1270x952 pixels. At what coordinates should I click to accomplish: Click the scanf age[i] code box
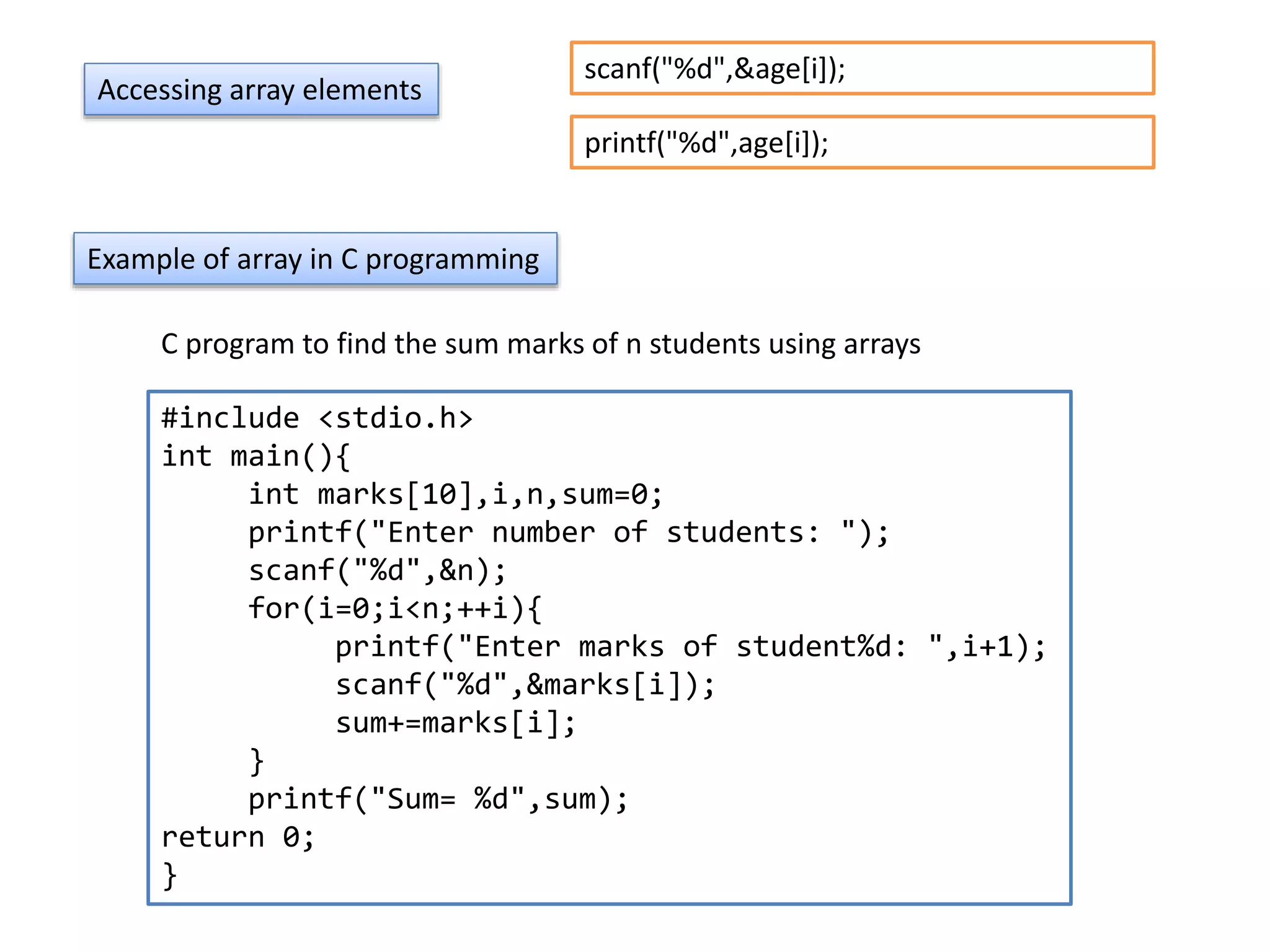pos(862,68)
